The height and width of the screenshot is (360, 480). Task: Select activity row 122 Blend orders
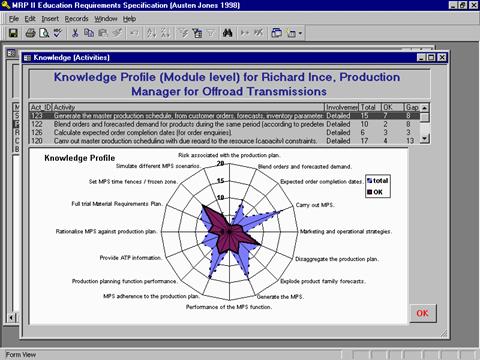[x=224, y=124]
